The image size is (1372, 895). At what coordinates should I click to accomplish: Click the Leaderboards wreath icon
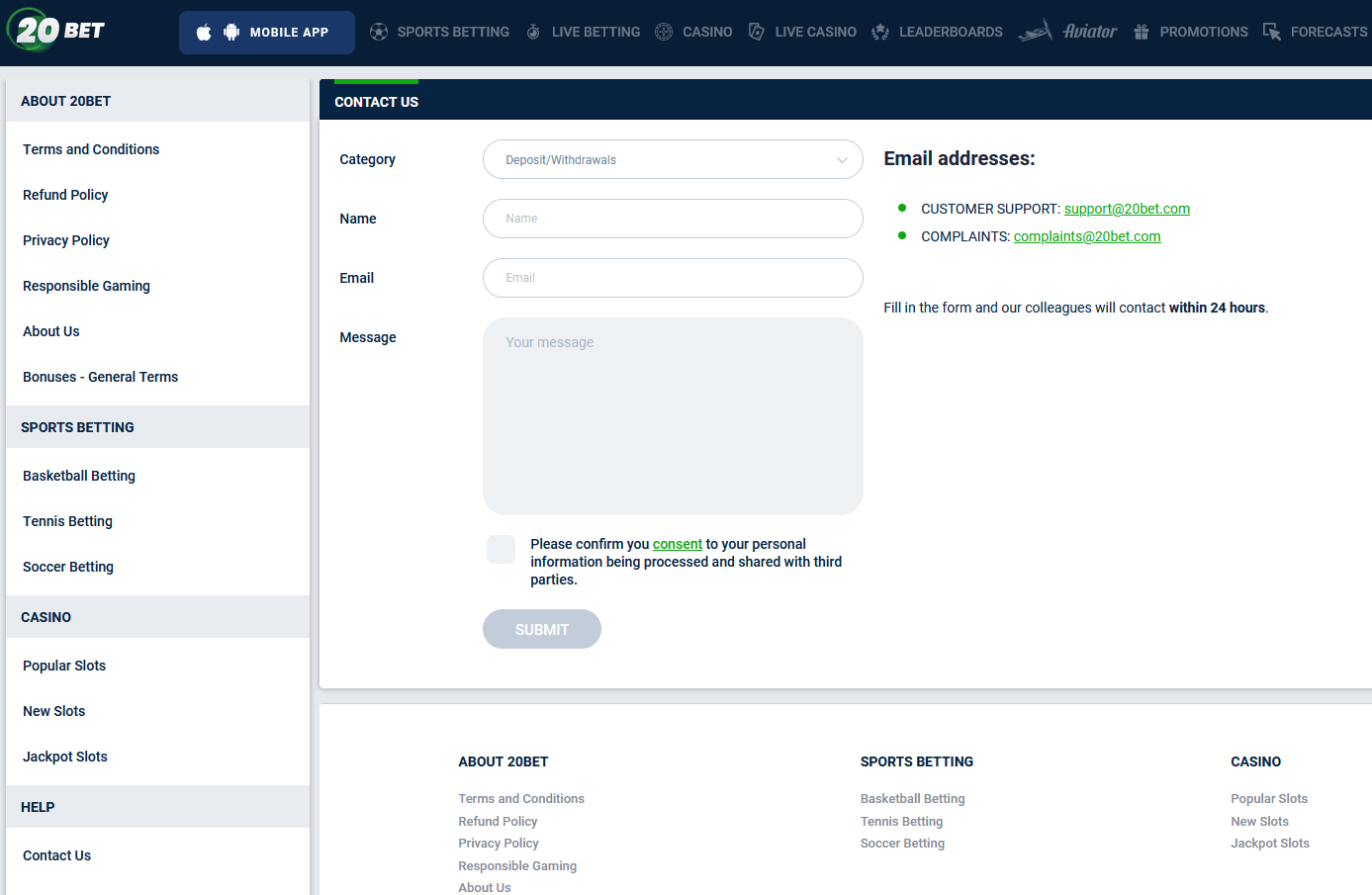coord(880,32)
